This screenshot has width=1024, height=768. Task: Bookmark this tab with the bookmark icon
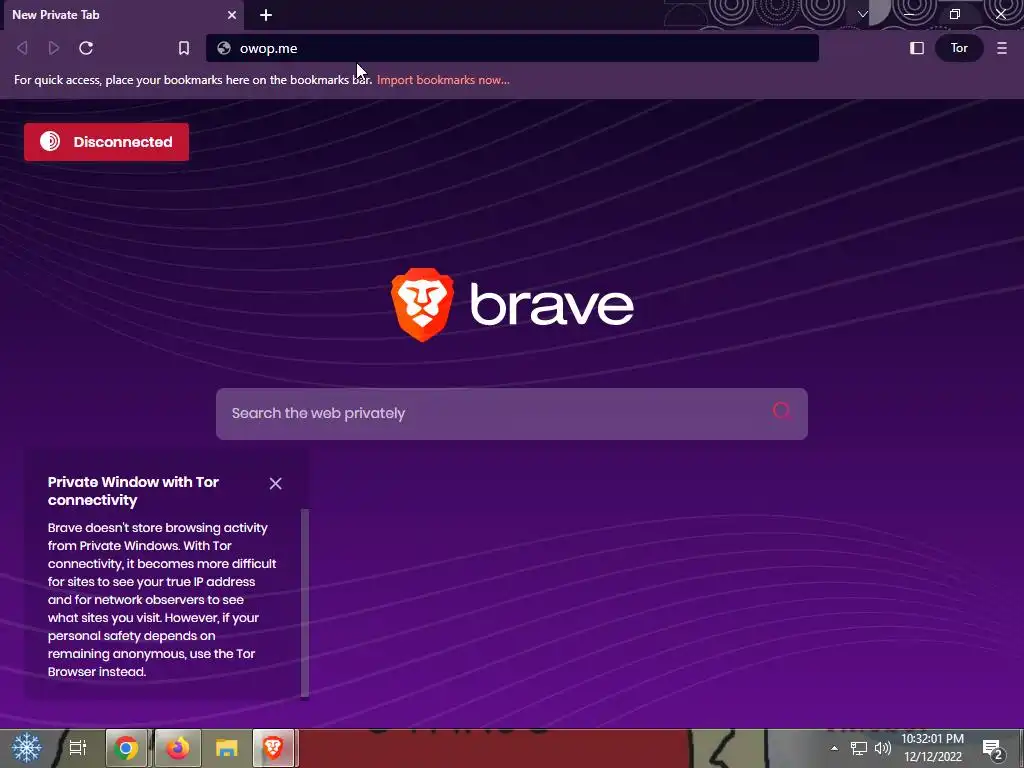[184, 48]
